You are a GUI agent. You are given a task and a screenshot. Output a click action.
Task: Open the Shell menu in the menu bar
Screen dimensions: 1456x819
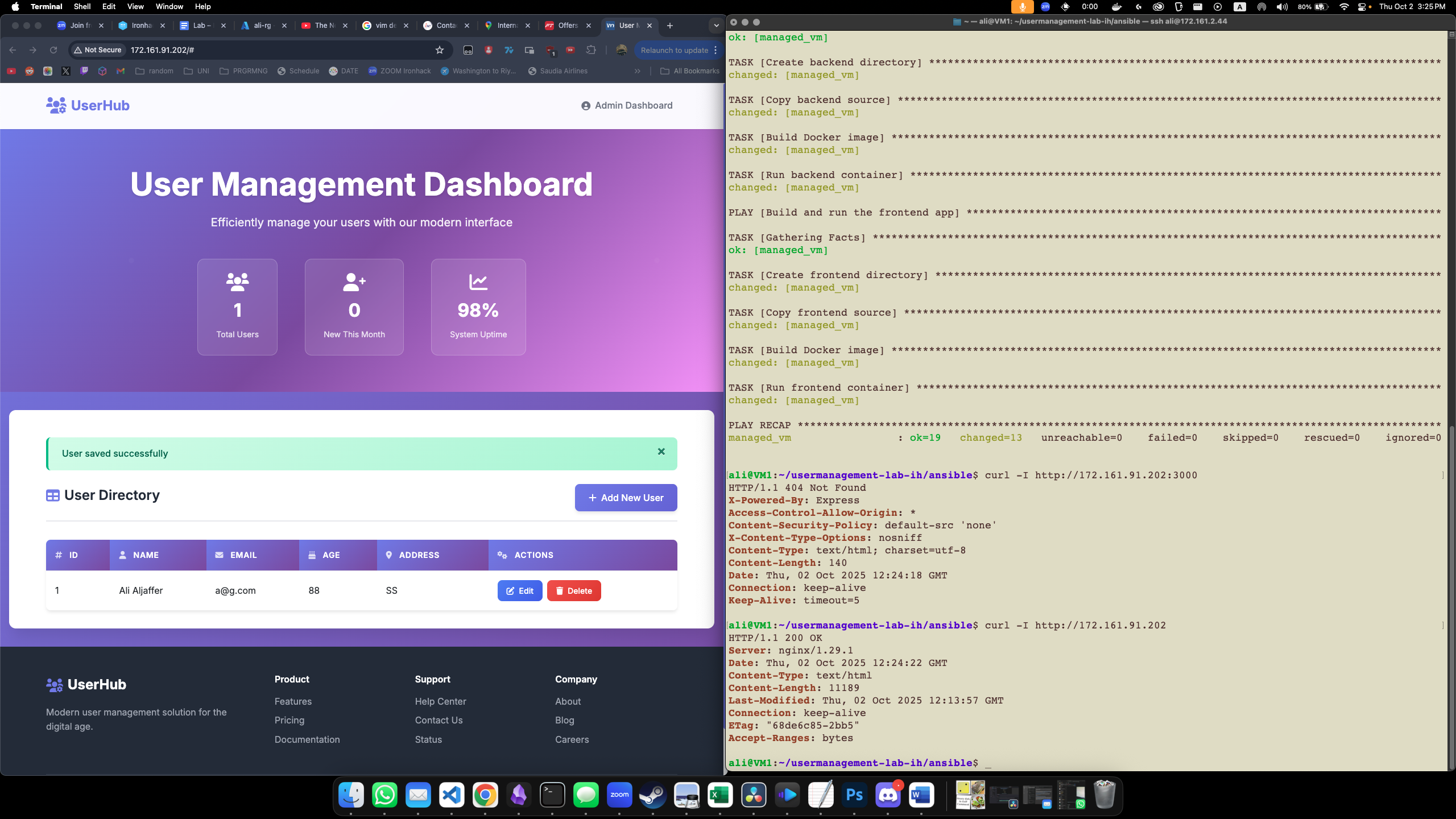click(x=82, y=7)
